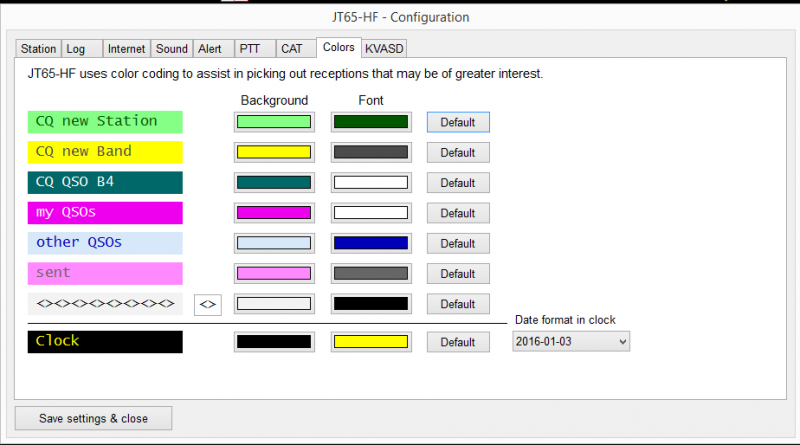The width and height of the screenshot is (800, 445).
Task: Click Save settings & close
Action: (93, 418)
